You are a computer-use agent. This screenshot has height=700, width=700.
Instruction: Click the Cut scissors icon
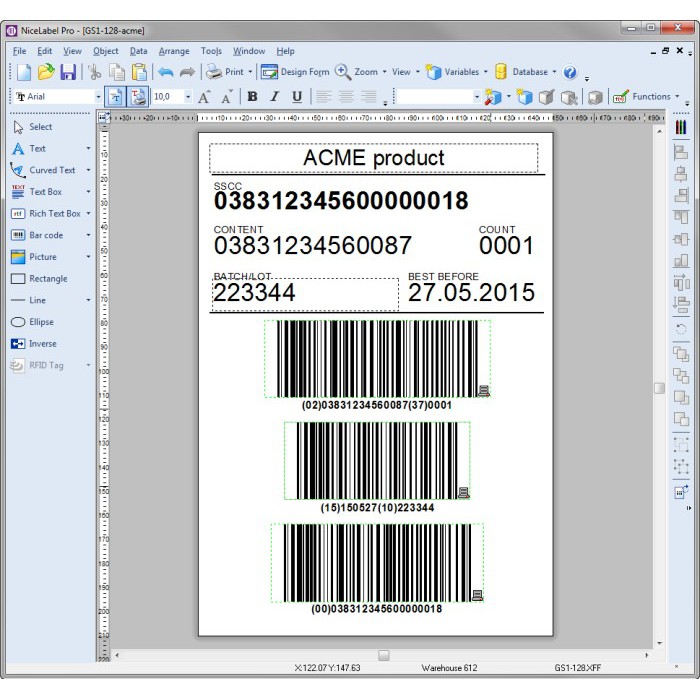[94, 72]
